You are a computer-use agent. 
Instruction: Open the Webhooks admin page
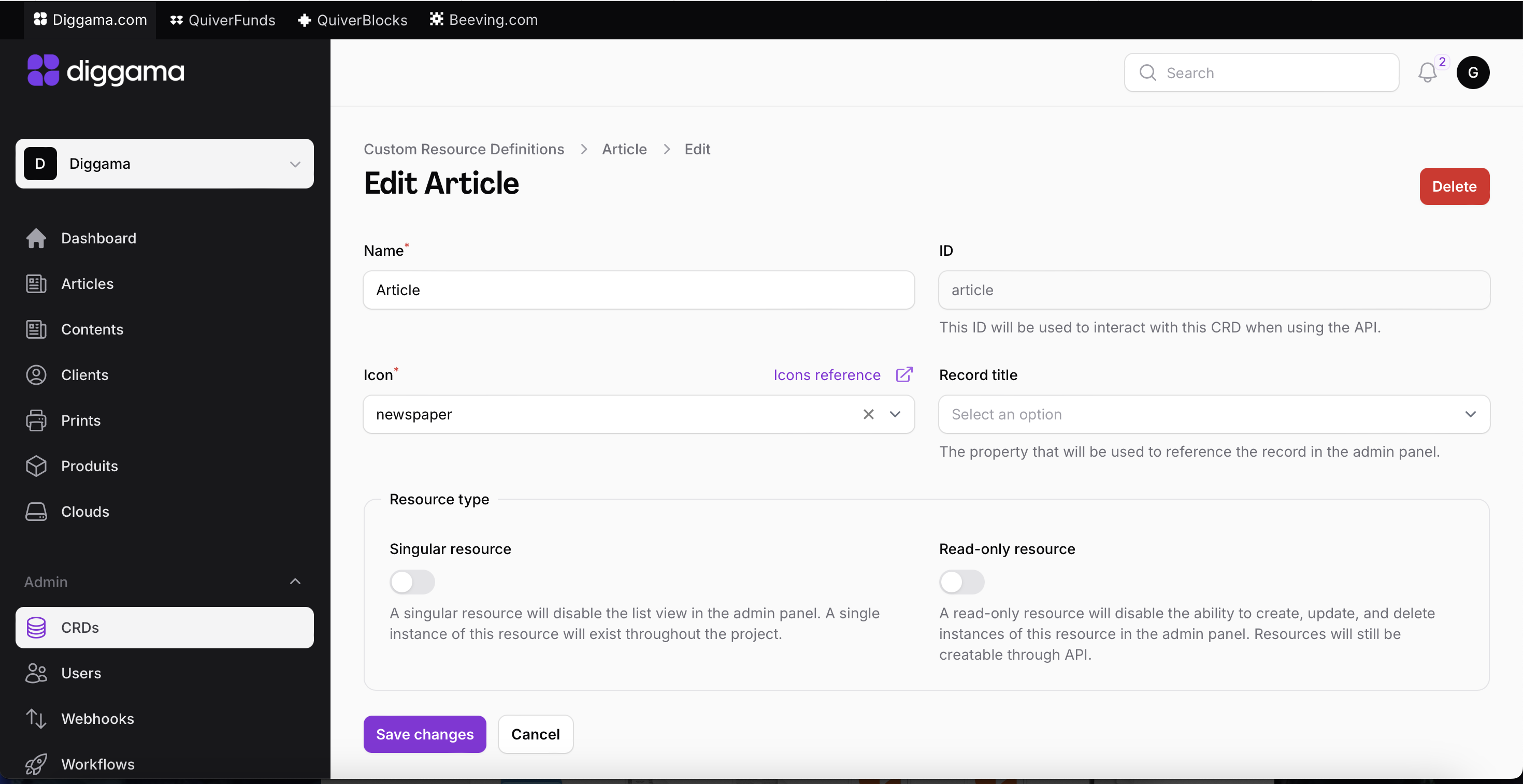coord(97,718)
